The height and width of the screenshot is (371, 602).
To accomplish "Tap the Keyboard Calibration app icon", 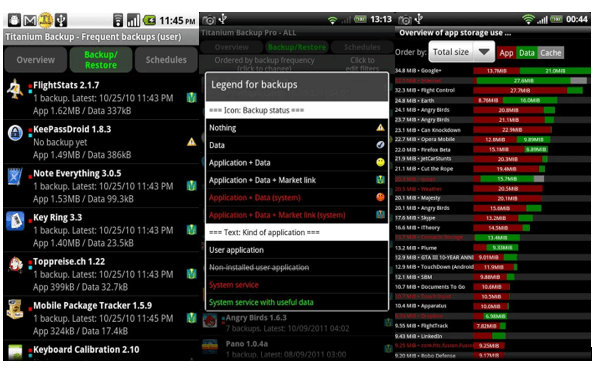I will click(15, 352).
